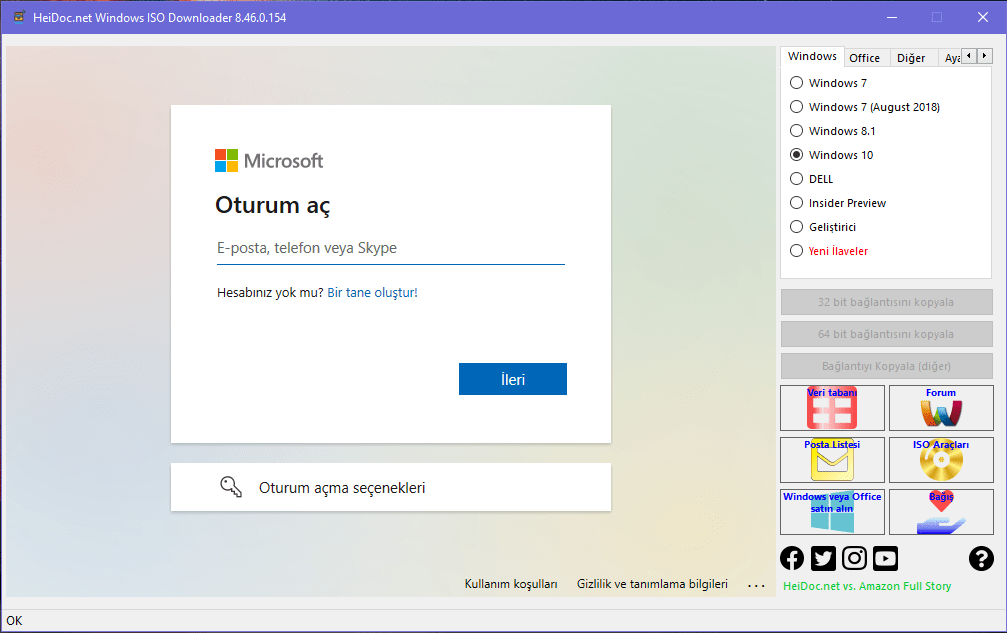The width and height of the screenshot is (1007, 633).
Task: Select the Windows 8.1 radio button
Action: [796, 131]
